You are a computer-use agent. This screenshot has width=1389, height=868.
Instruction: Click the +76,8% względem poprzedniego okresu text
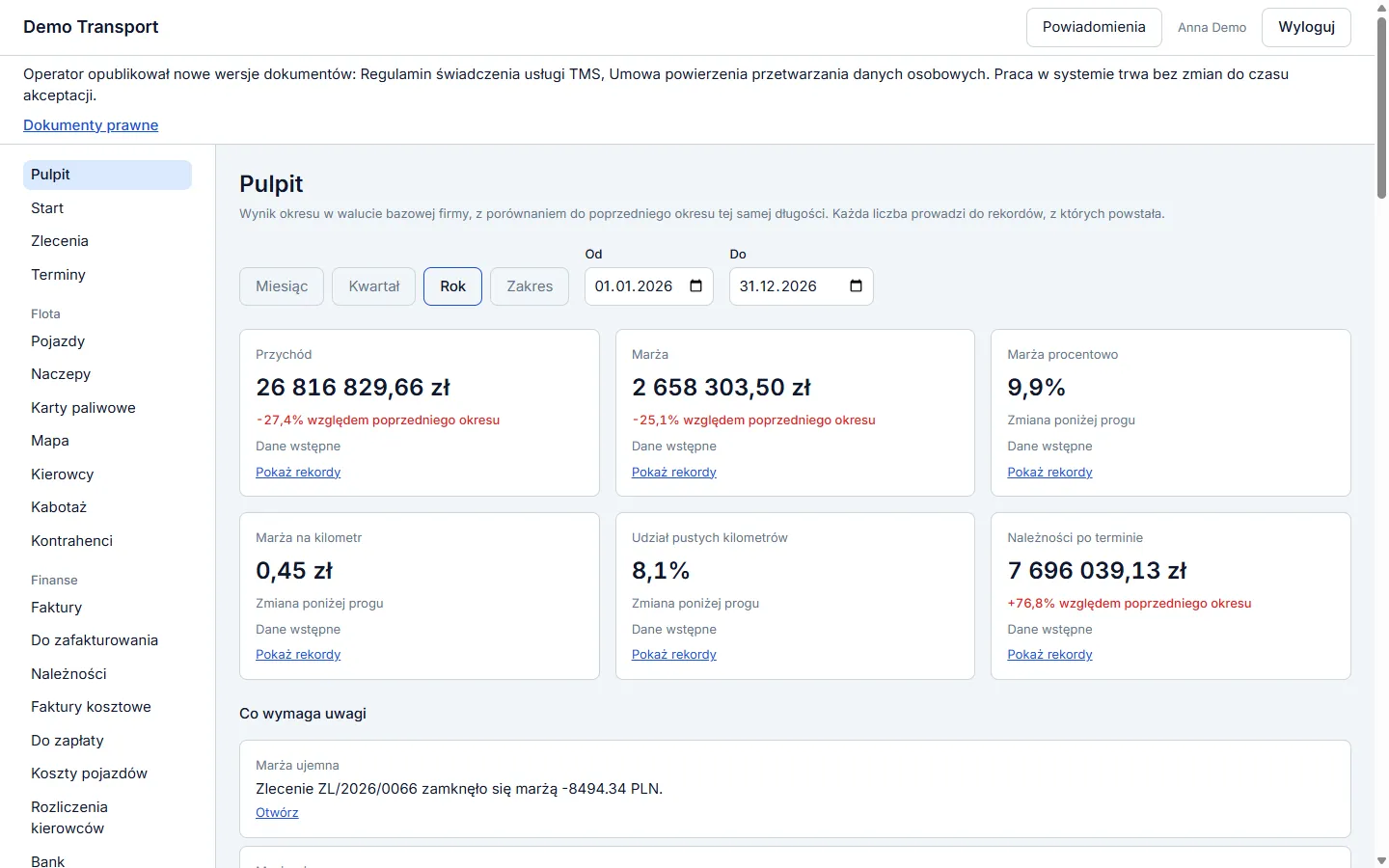[1130, 604]
